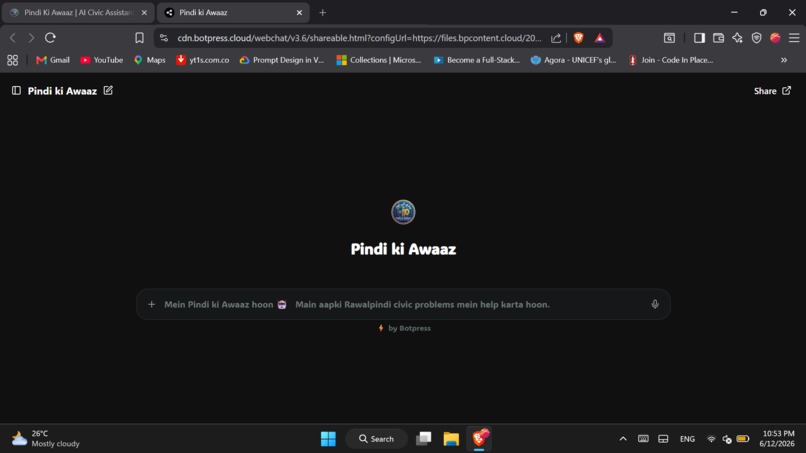Open the Pindi ki Awaaz bot avatar

tap(403, 212)
